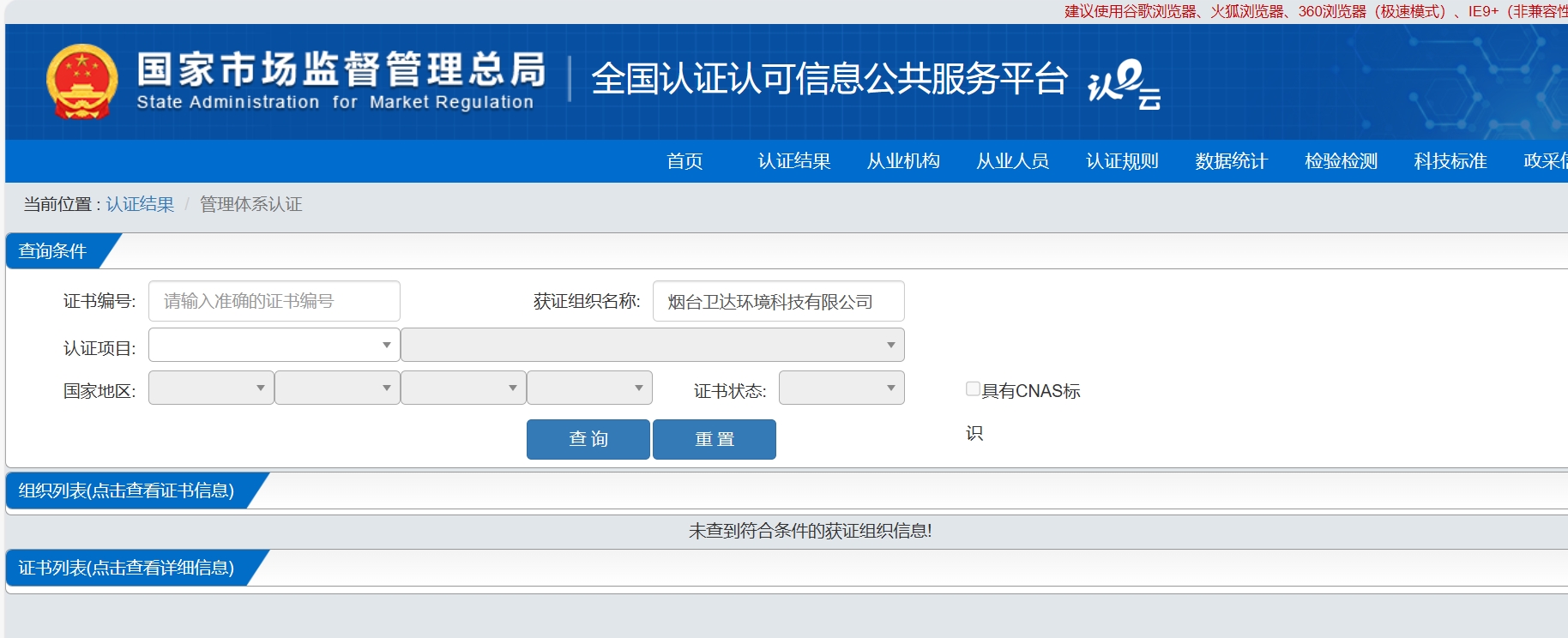Open the 从业人员 navigation menu
The width and height of the screenshot is (1568, 638).
coord(1013,161)
